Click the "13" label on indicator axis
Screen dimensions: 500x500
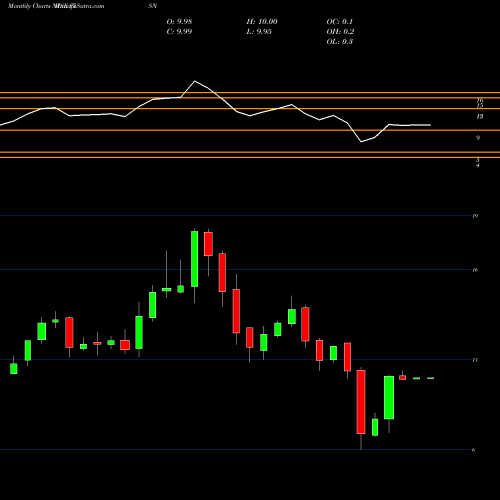pos(480,116)
